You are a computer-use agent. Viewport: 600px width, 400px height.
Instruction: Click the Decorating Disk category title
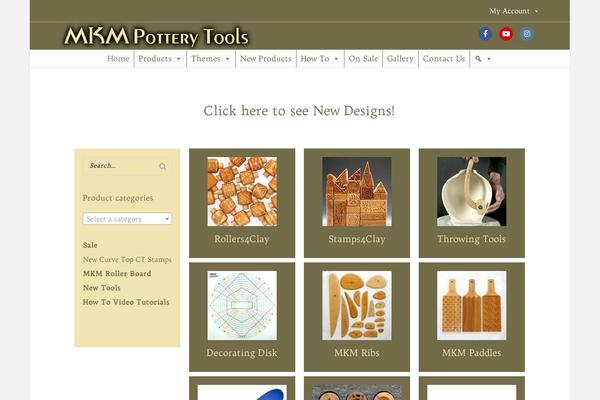tap(242, 353)
